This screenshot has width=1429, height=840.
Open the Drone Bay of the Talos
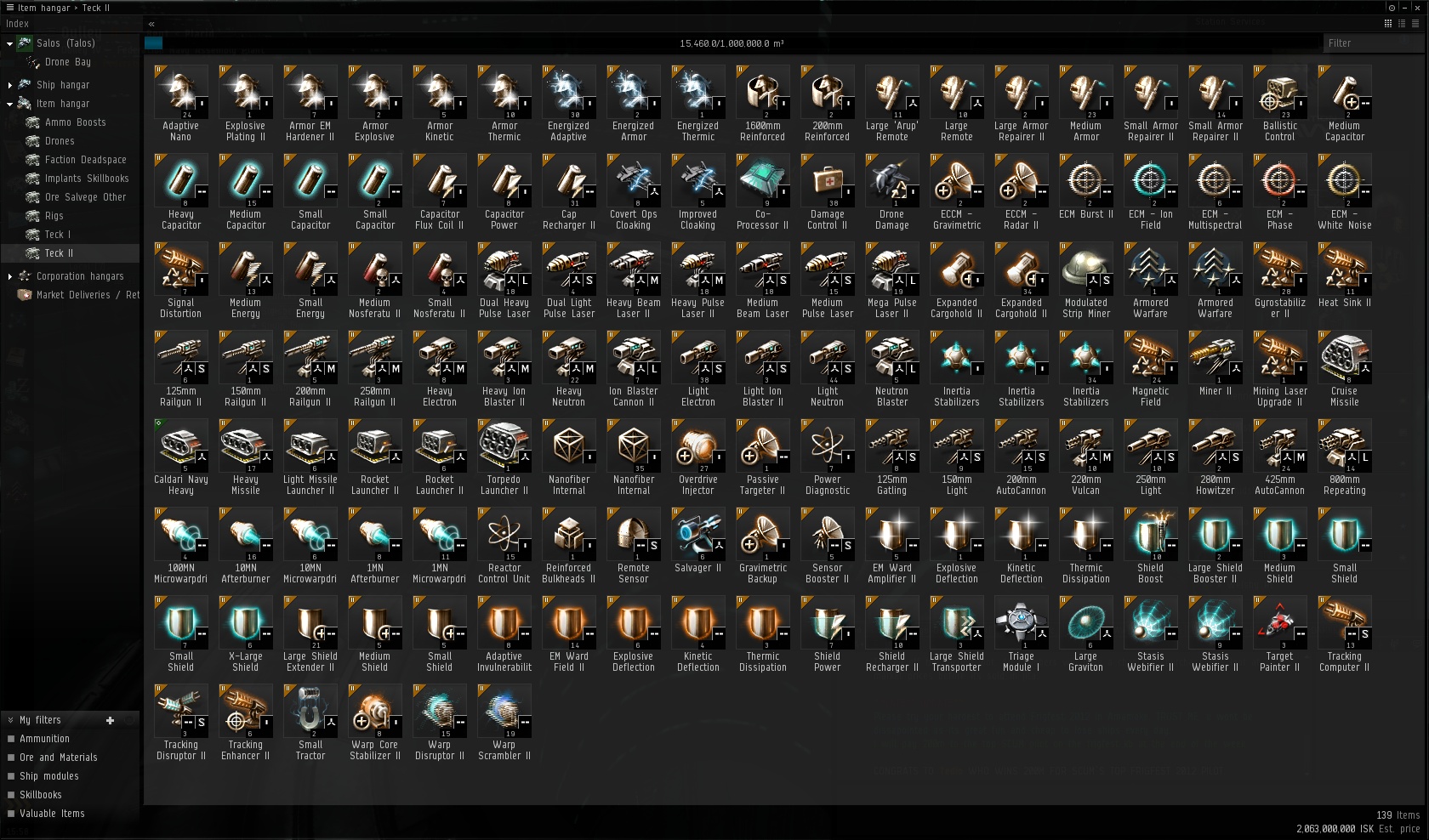70,62
